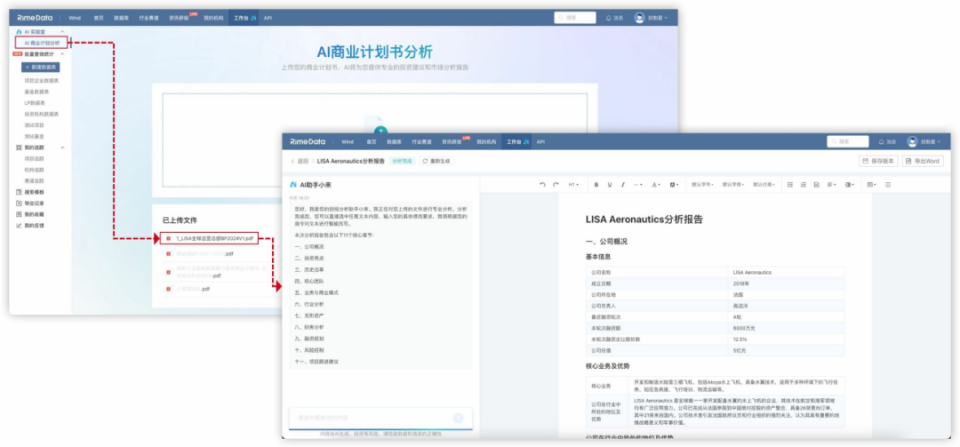Open 基金数据表 in the sidebar
960x447 pixels.
(x=36, y=91)
